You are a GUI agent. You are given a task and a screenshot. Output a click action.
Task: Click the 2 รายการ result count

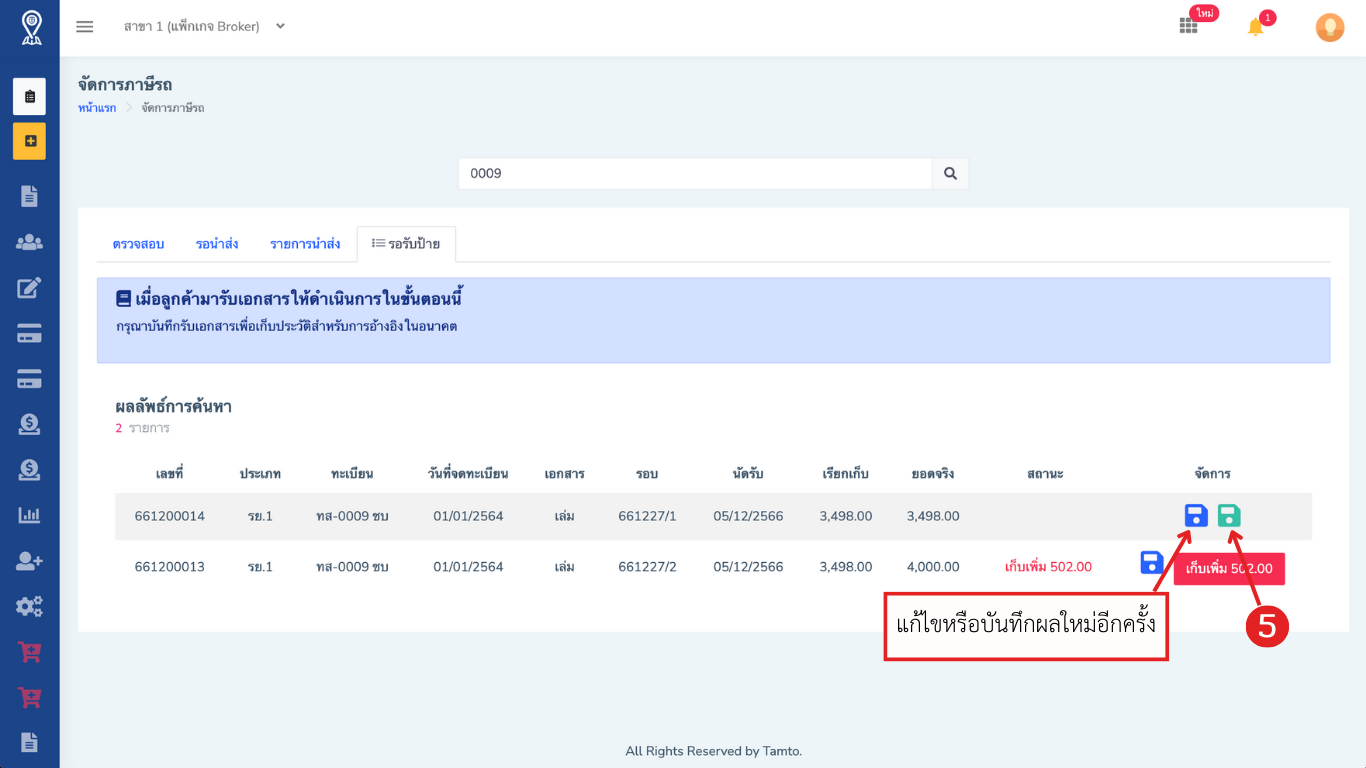click(x=143, y=428)
